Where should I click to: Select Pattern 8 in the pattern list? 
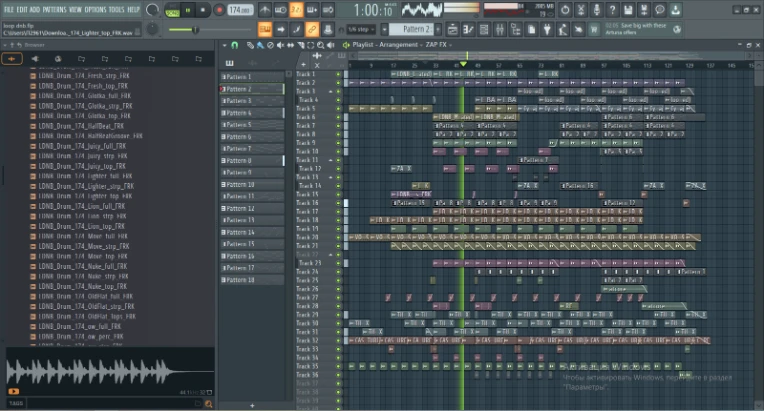(x=240, y=161)
